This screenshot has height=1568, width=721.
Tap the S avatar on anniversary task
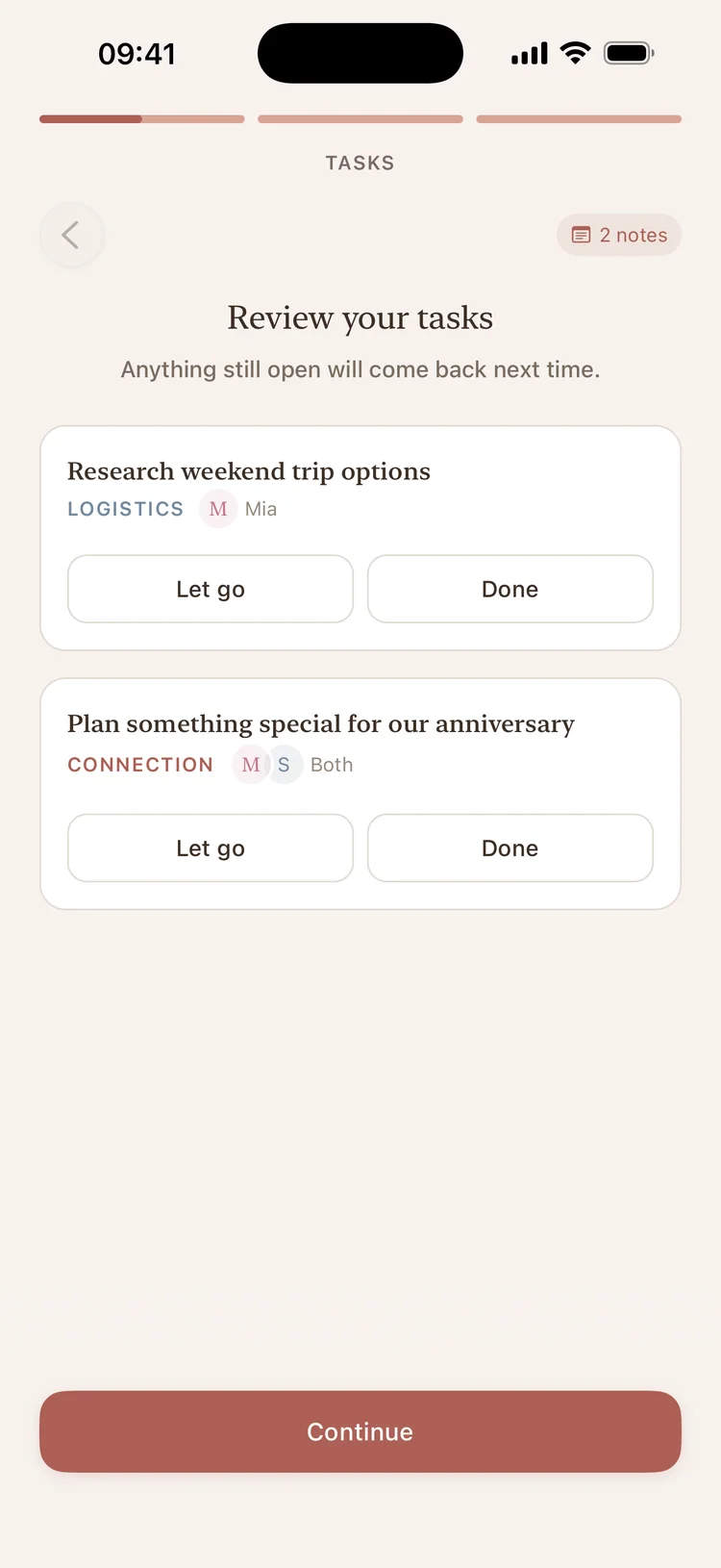coord(285,765)
